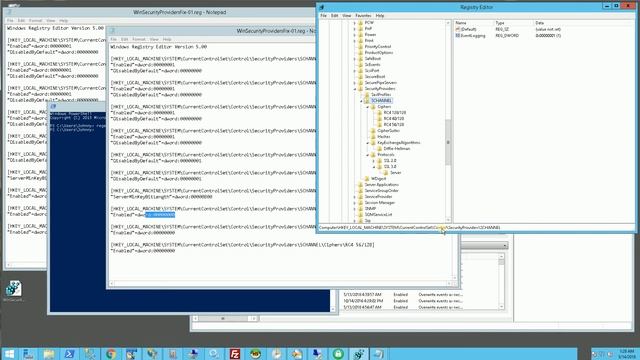Click the system tray clock
The height and width of the screenshot is (360, 640).
626,354
